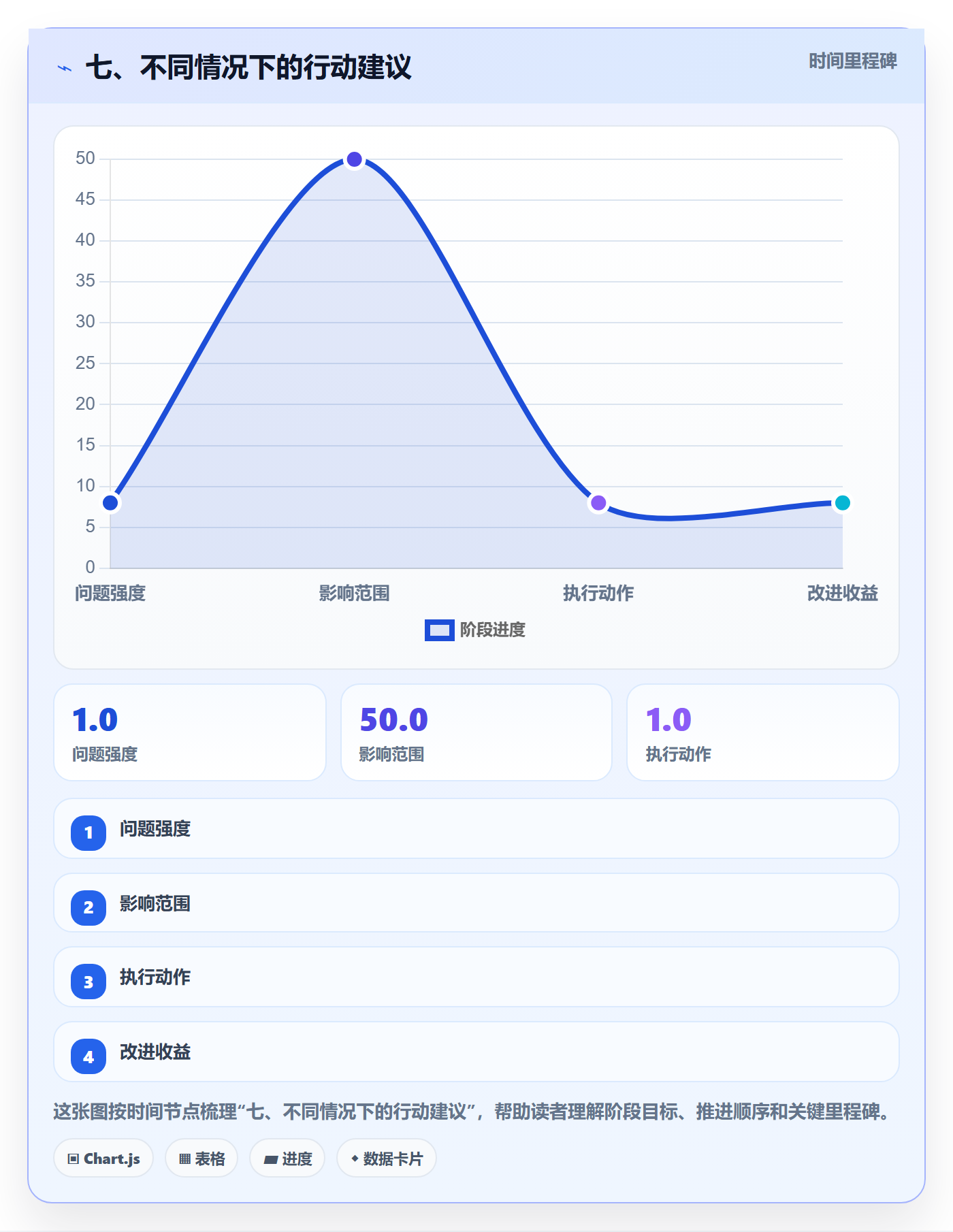Screen dimensions: 953x1232
Task: Open the 执行动作 step row text
Action: [155, 977]
